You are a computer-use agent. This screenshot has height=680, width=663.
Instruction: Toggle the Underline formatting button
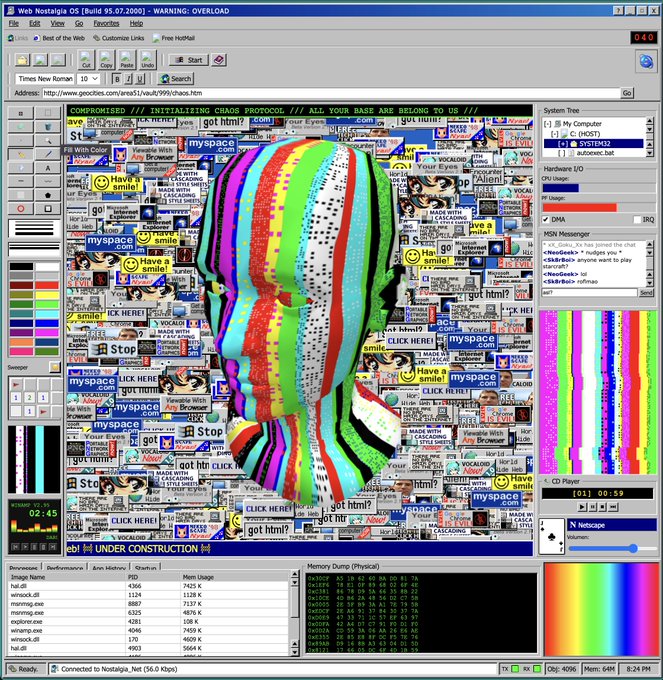140,79
